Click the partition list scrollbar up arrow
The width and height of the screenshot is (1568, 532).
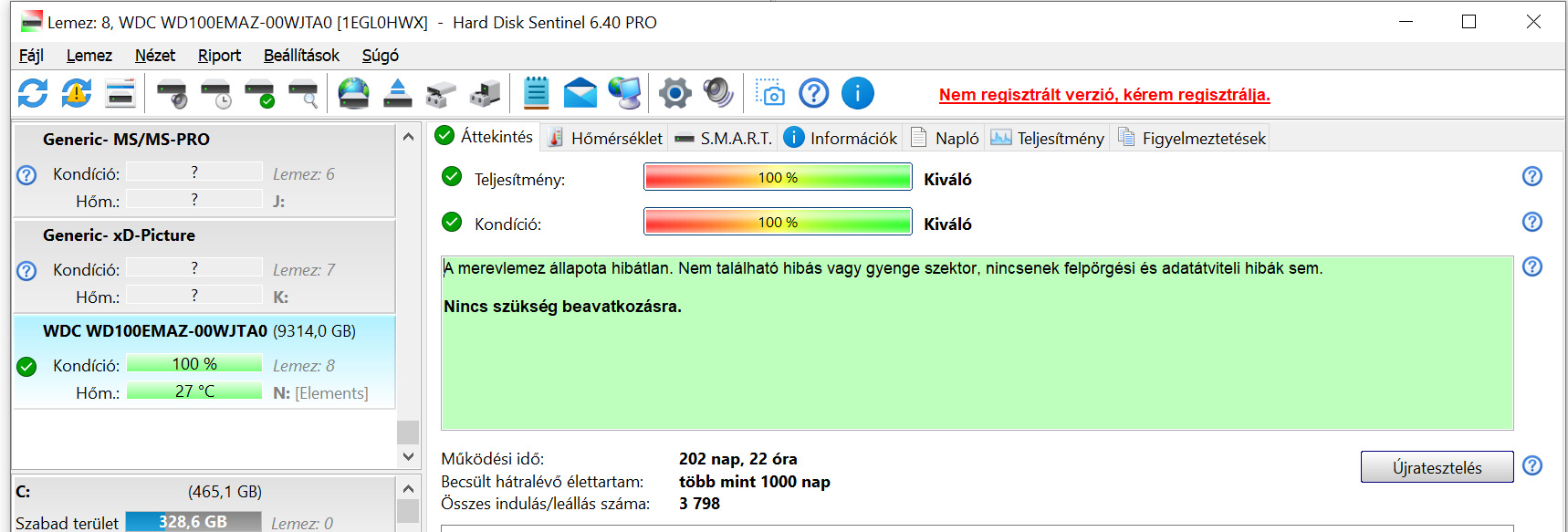(408, 489)
